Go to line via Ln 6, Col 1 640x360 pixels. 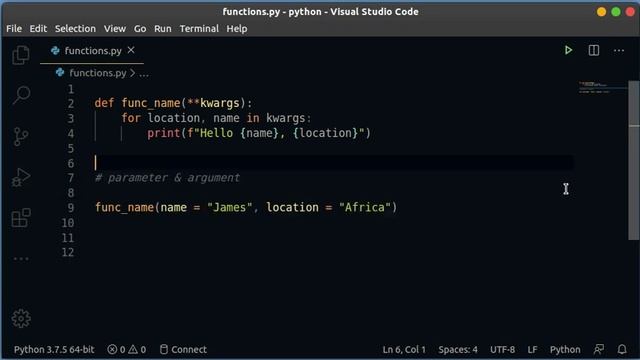coord(404,349)
